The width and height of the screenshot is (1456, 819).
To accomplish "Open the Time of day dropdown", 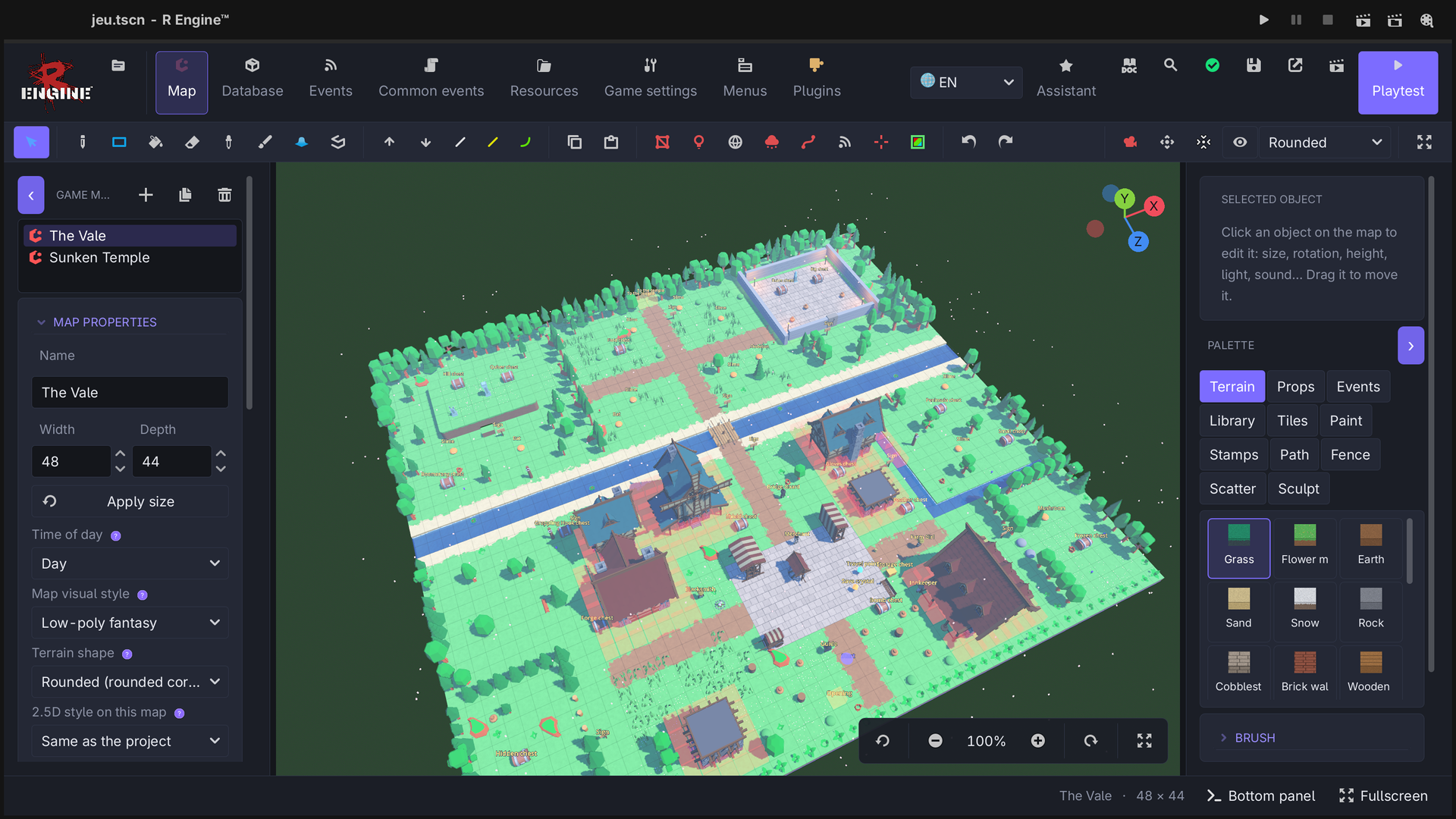I will pos(130,563).
